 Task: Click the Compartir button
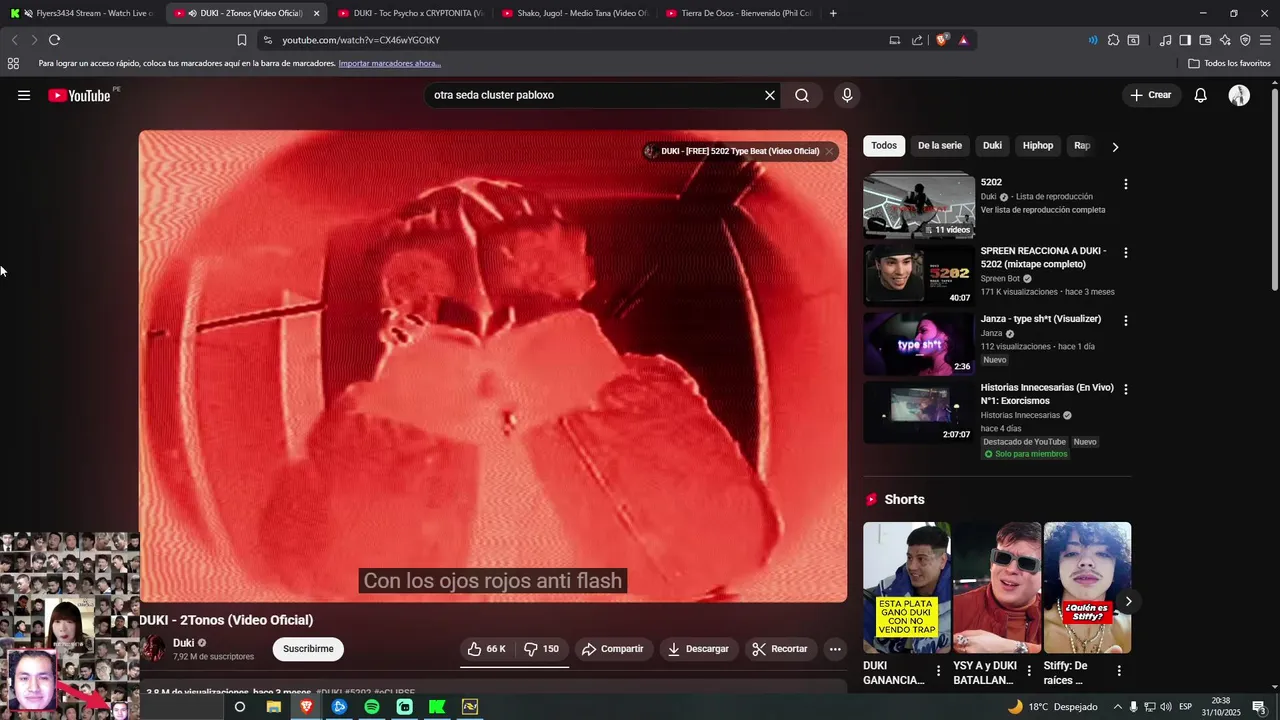(x=613, y=649)
